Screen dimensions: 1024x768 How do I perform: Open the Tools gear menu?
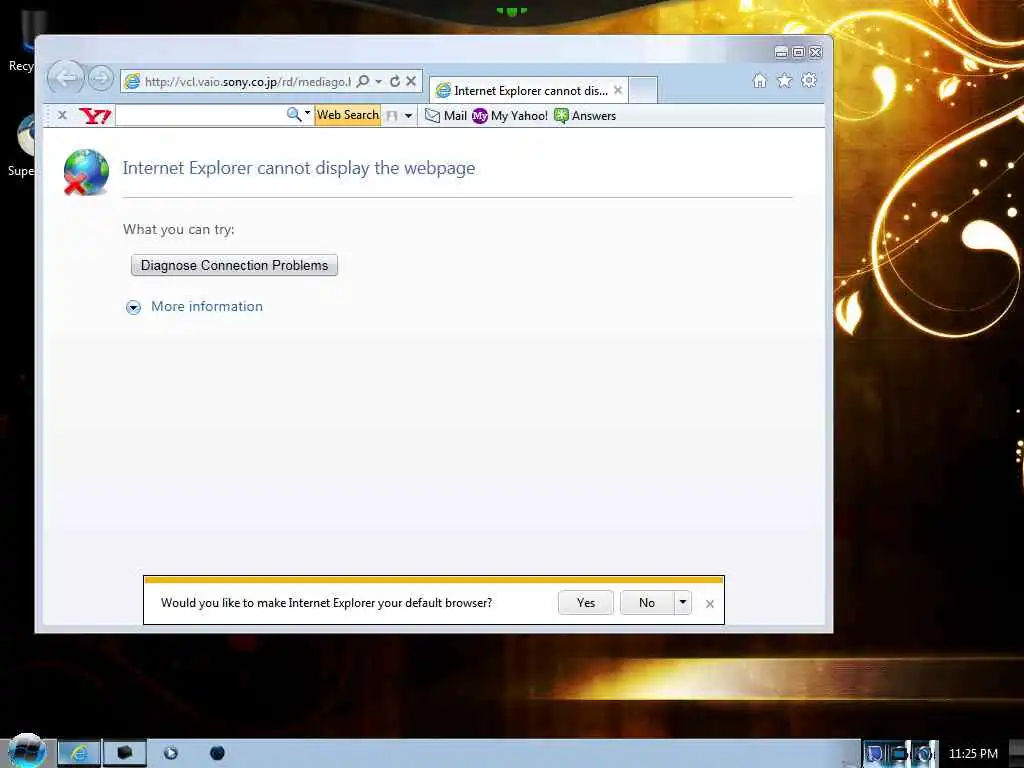click(x=809, y=80)
